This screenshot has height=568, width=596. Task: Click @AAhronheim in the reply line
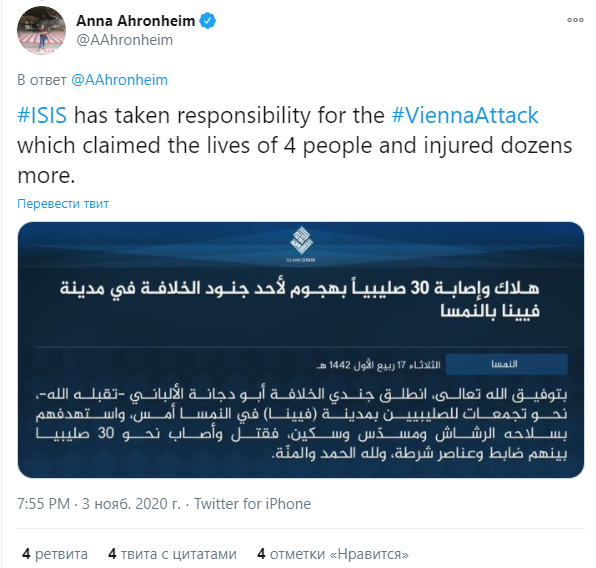click(119, 80)
